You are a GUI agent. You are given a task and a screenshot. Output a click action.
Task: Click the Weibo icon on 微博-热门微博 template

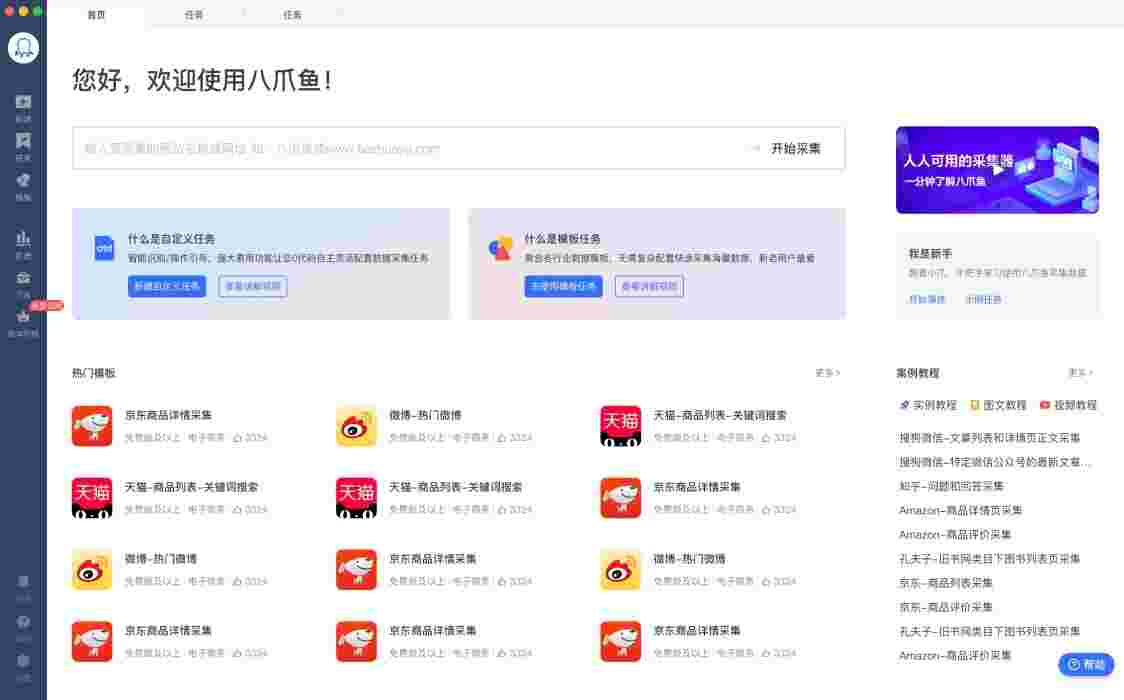(355, 425)
